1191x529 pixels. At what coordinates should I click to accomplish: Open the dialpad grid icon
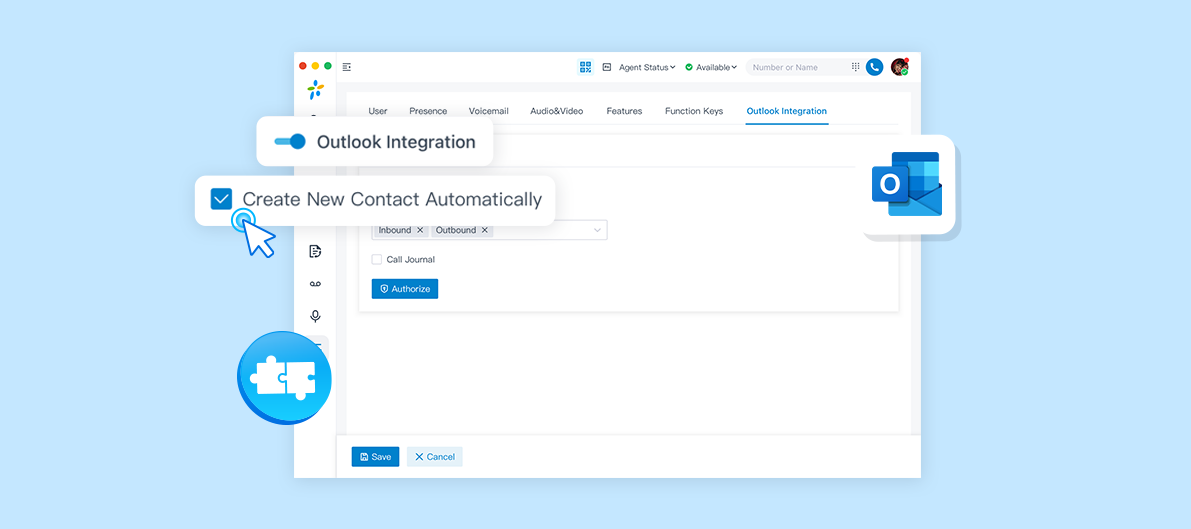click(x=855, y=67)
